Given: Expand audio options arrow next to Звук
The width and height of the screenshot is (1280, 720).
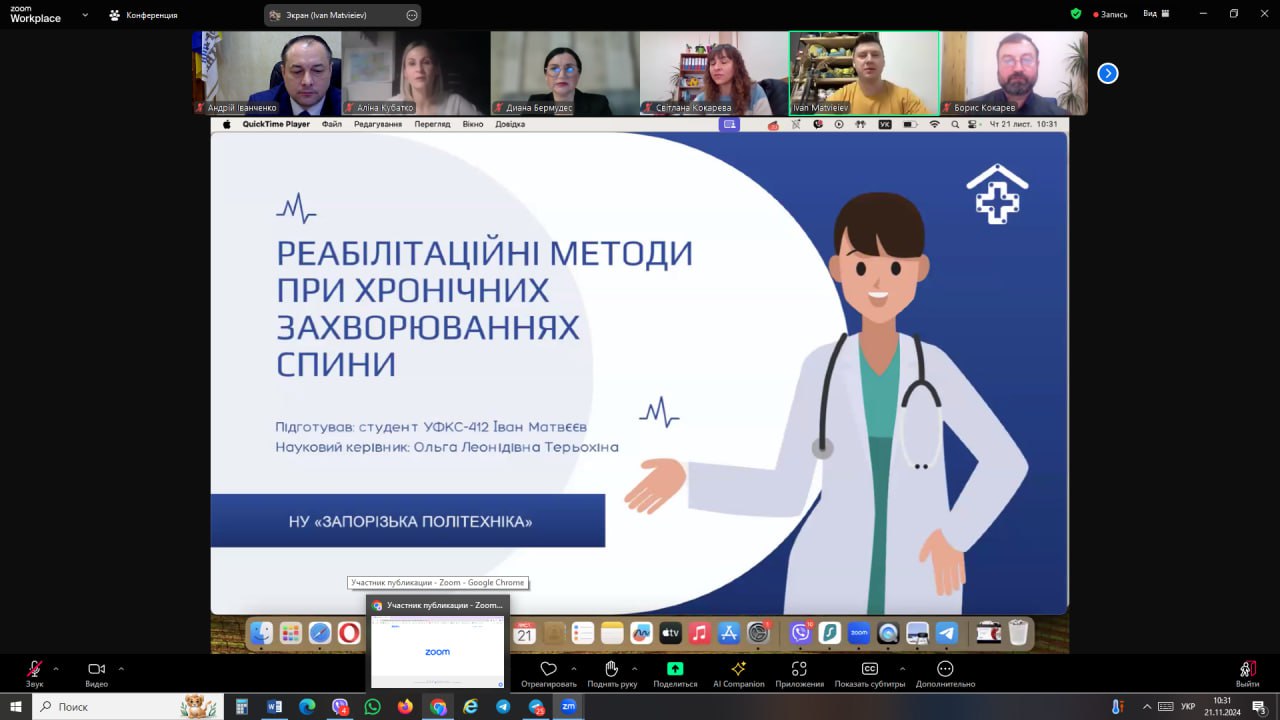Looking at the screenshot, I should 56,668.
